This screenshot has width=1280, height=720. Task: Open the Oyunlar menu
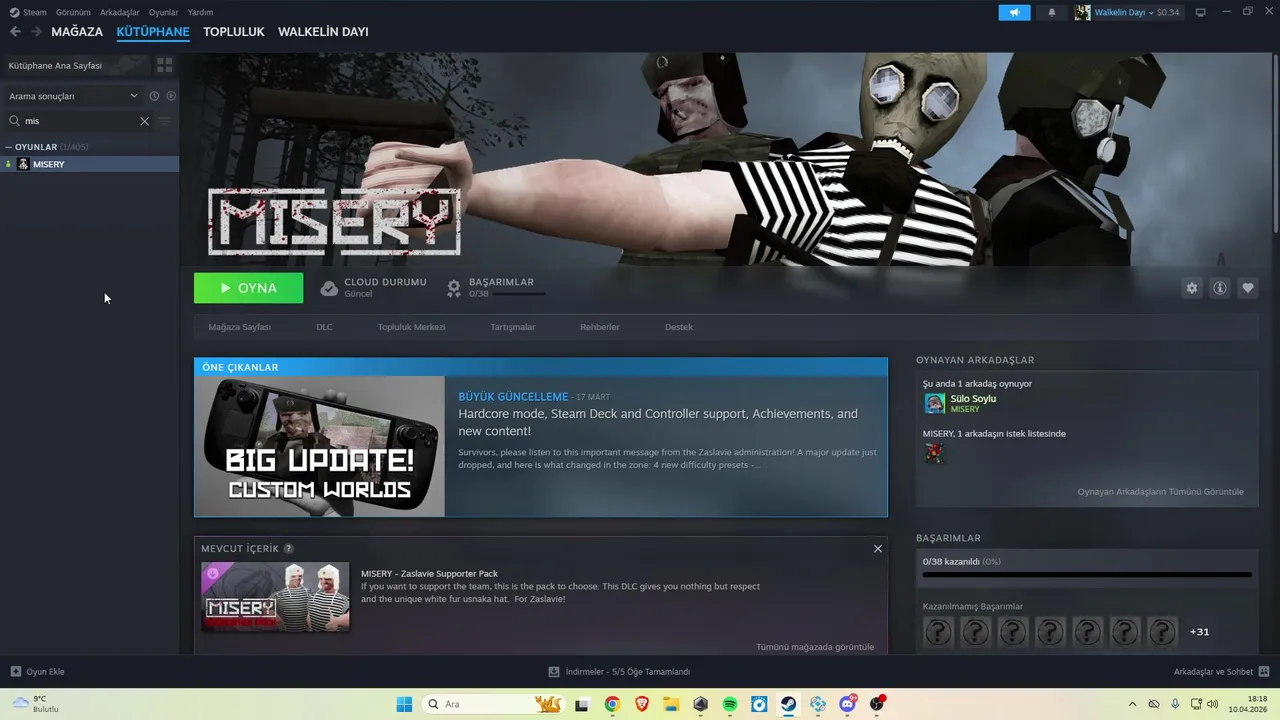164,12
